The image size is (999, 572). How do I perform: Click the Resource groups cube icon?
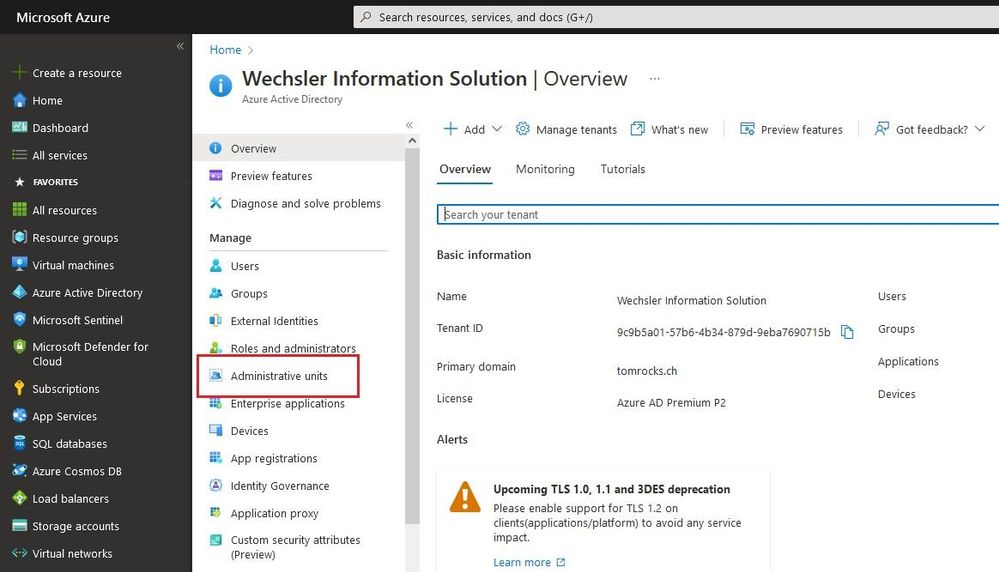pyautogui.click(x=20, y=237)
